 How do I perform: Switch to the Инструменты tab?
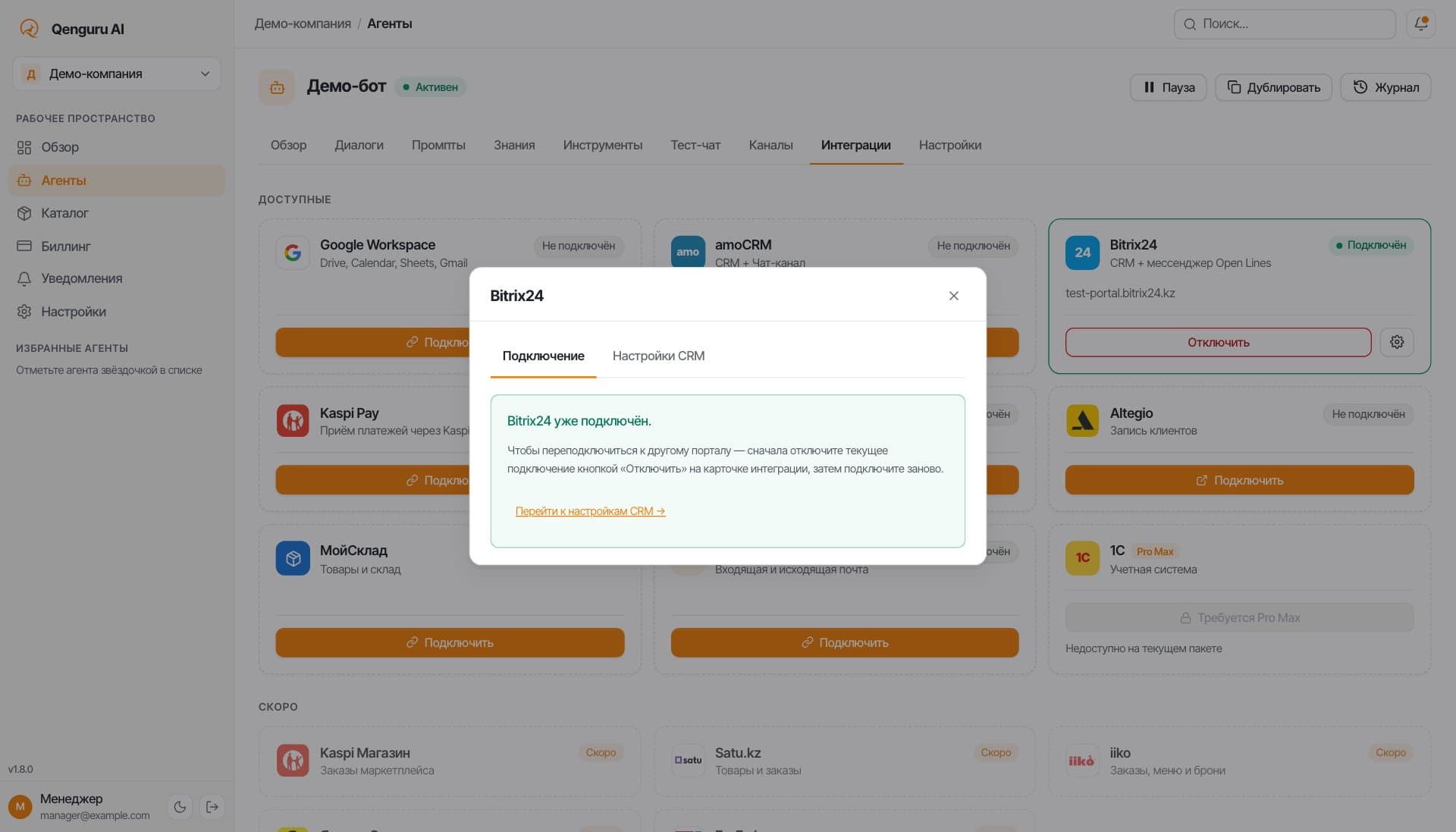602,145
